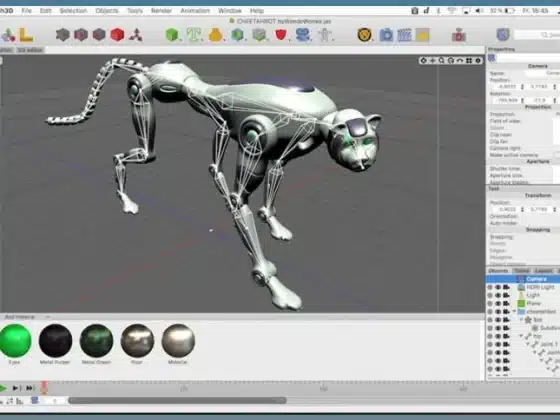The image size is (560, 420).
Task: Click the viewport zoom magnifier control
Action: (442, 60)
